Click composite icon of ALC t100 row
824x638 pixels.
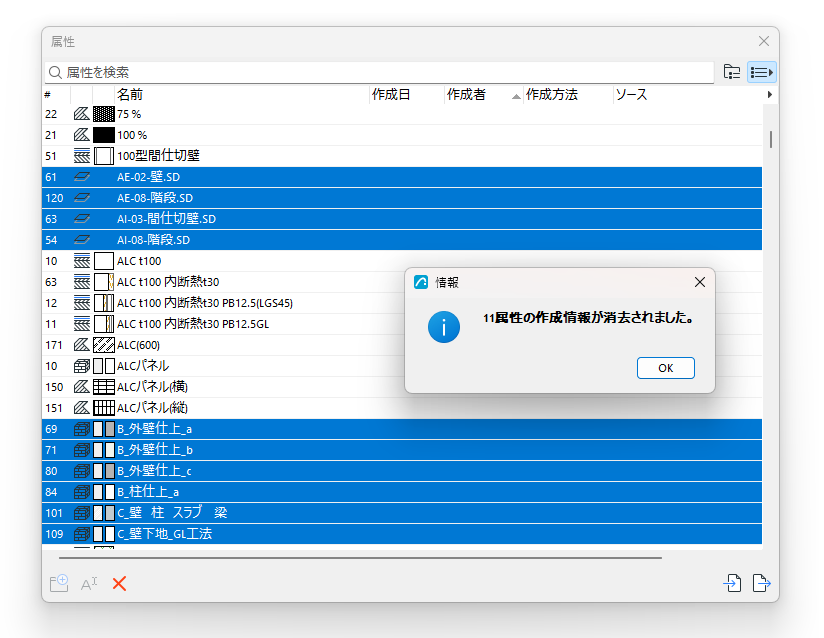pos(81,261)
